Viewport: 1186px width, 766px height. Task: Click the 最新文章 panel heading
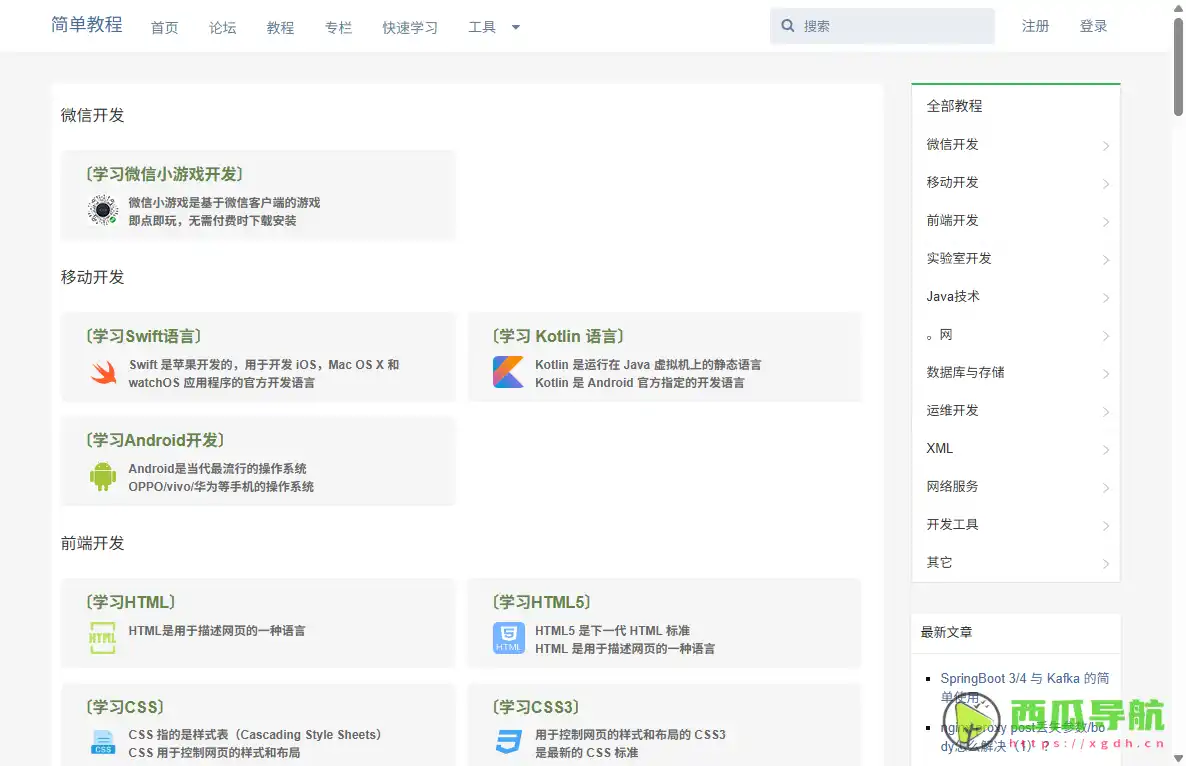click(x=946, y=632)
